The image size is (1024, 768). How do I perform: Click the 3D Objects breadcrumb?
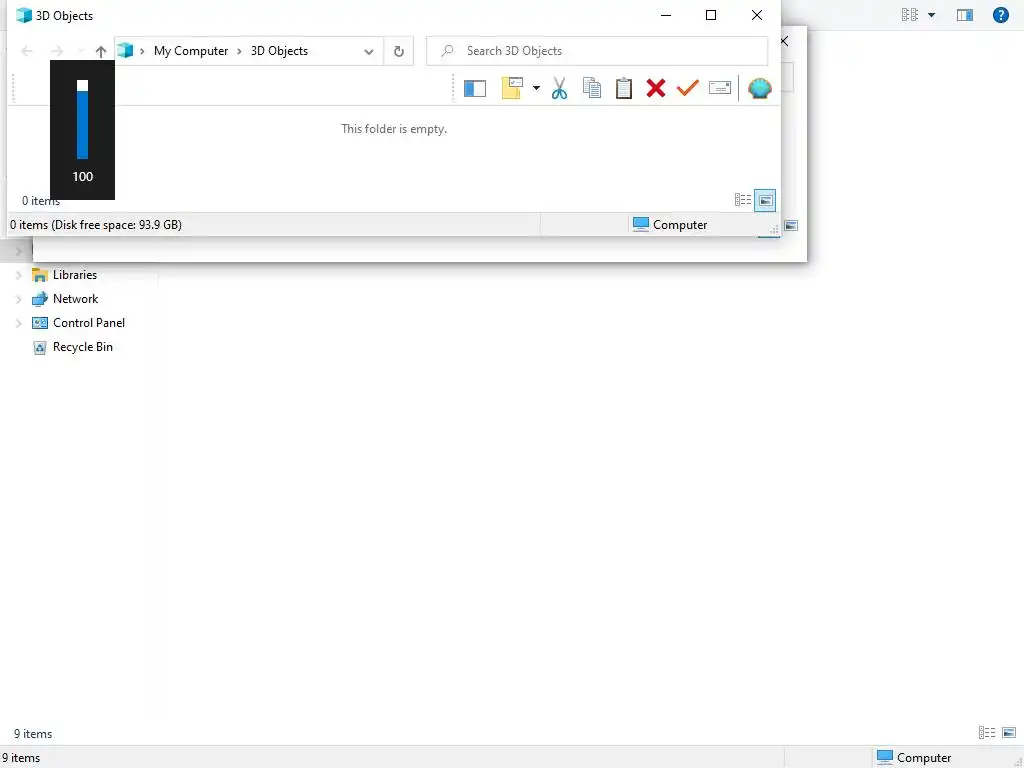coord(280,51)
